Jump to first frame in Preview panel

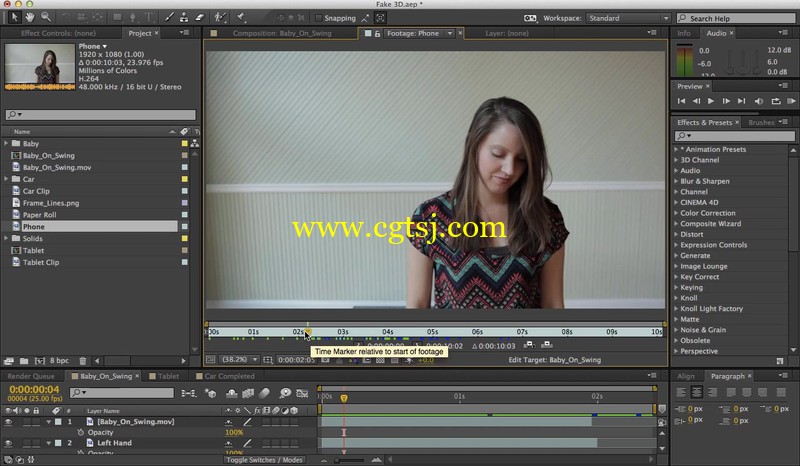[x=681, y=101]
